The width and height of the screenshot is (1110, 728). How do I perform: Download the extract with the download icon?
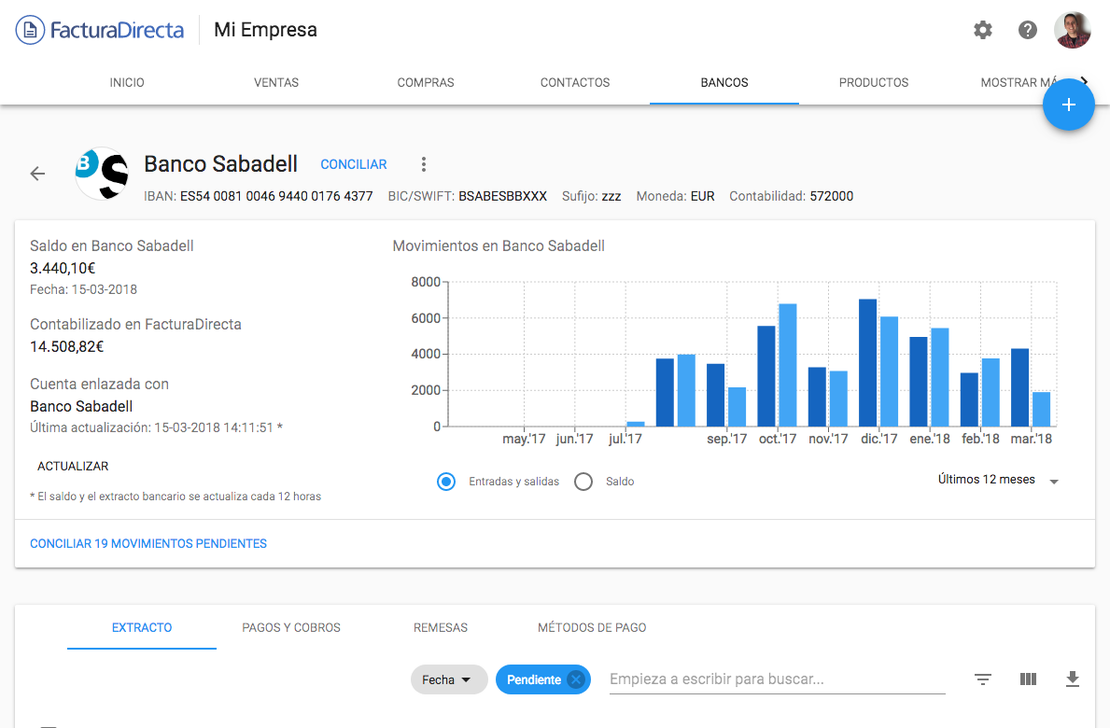click(x=1072, y=679)
